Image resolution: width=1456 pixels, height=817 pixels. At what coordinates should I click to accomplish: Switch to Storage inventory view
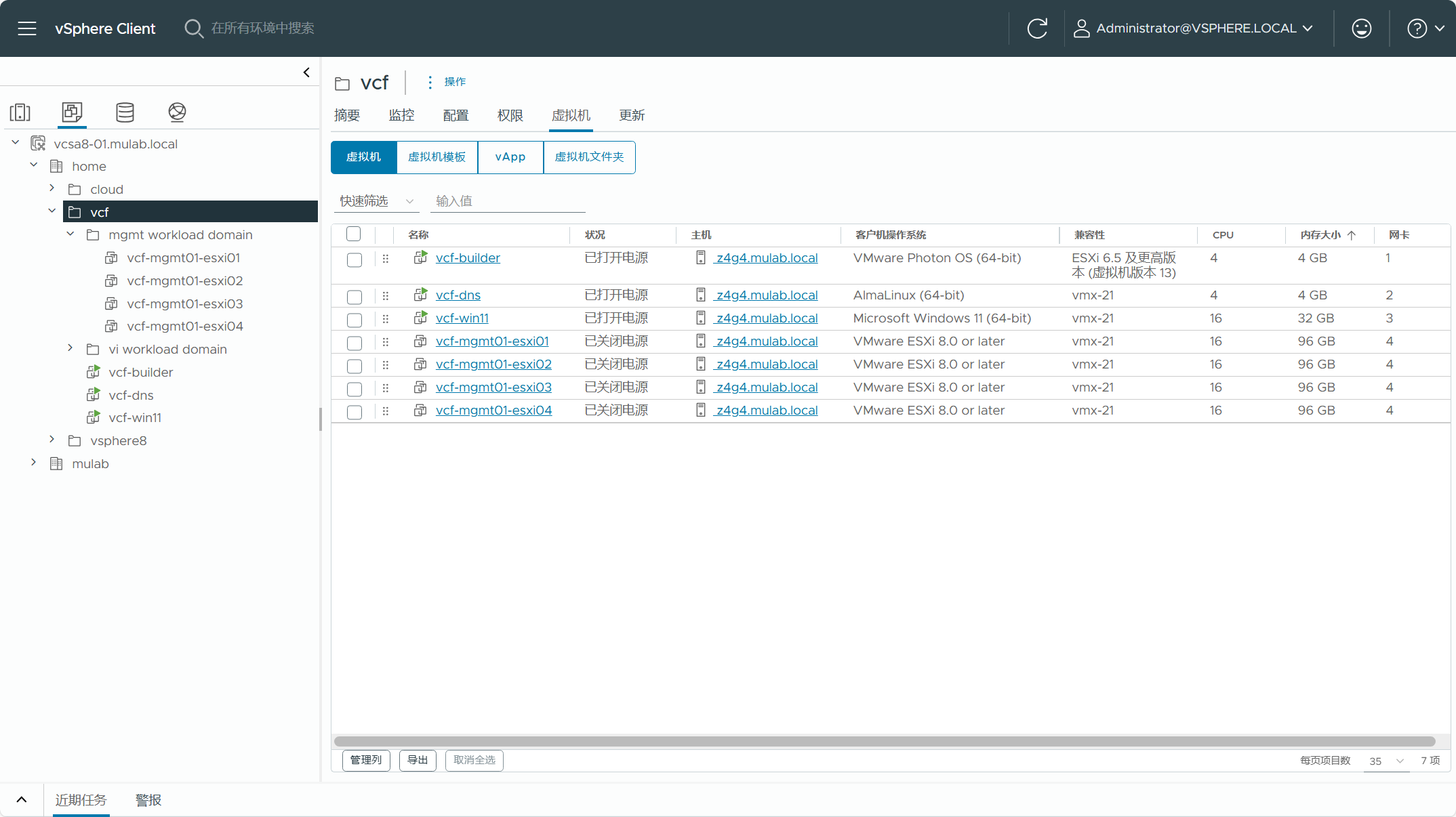(125, 112)
